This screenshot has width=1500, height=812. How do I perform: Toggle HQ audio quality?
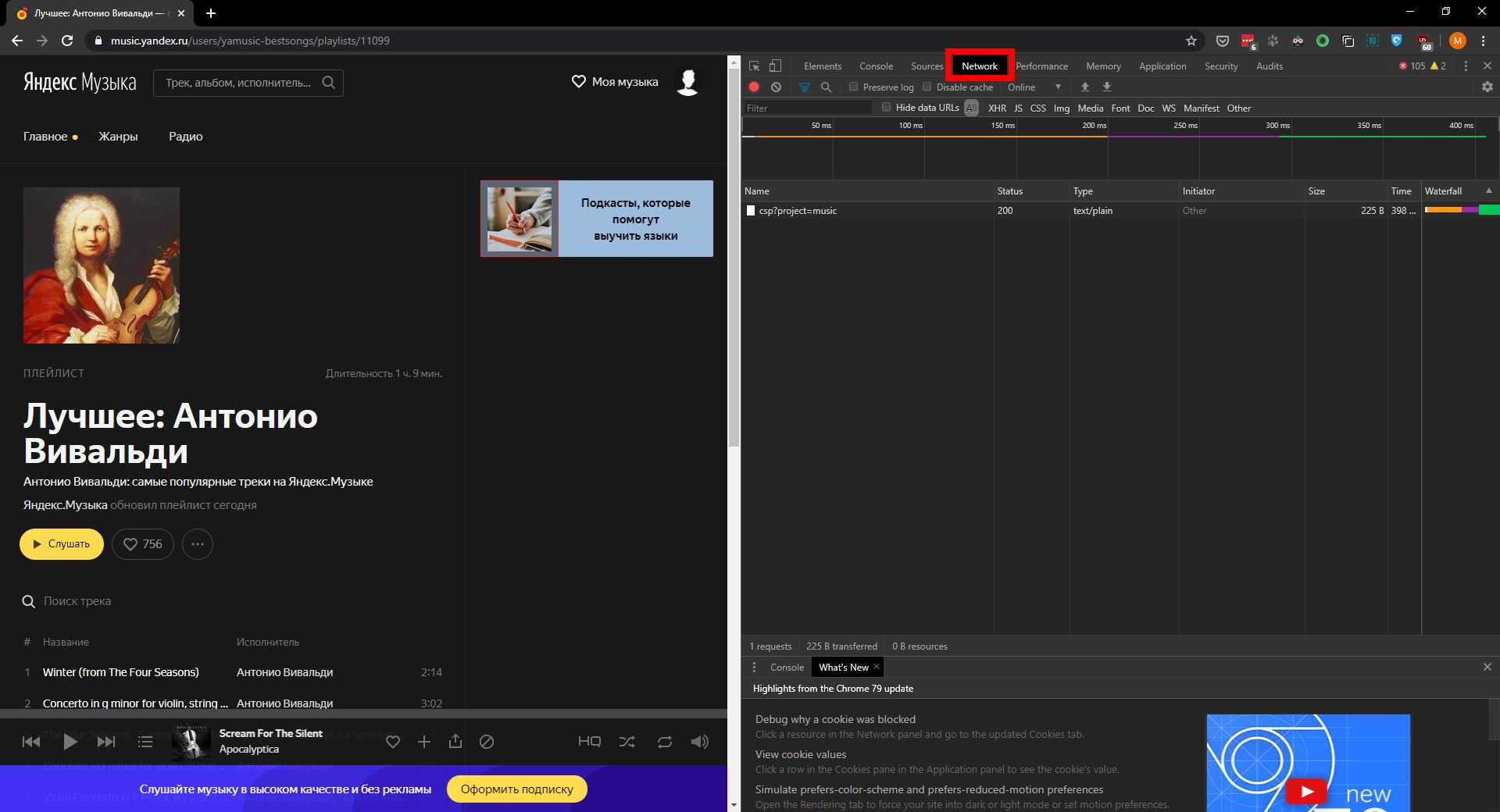589,742
